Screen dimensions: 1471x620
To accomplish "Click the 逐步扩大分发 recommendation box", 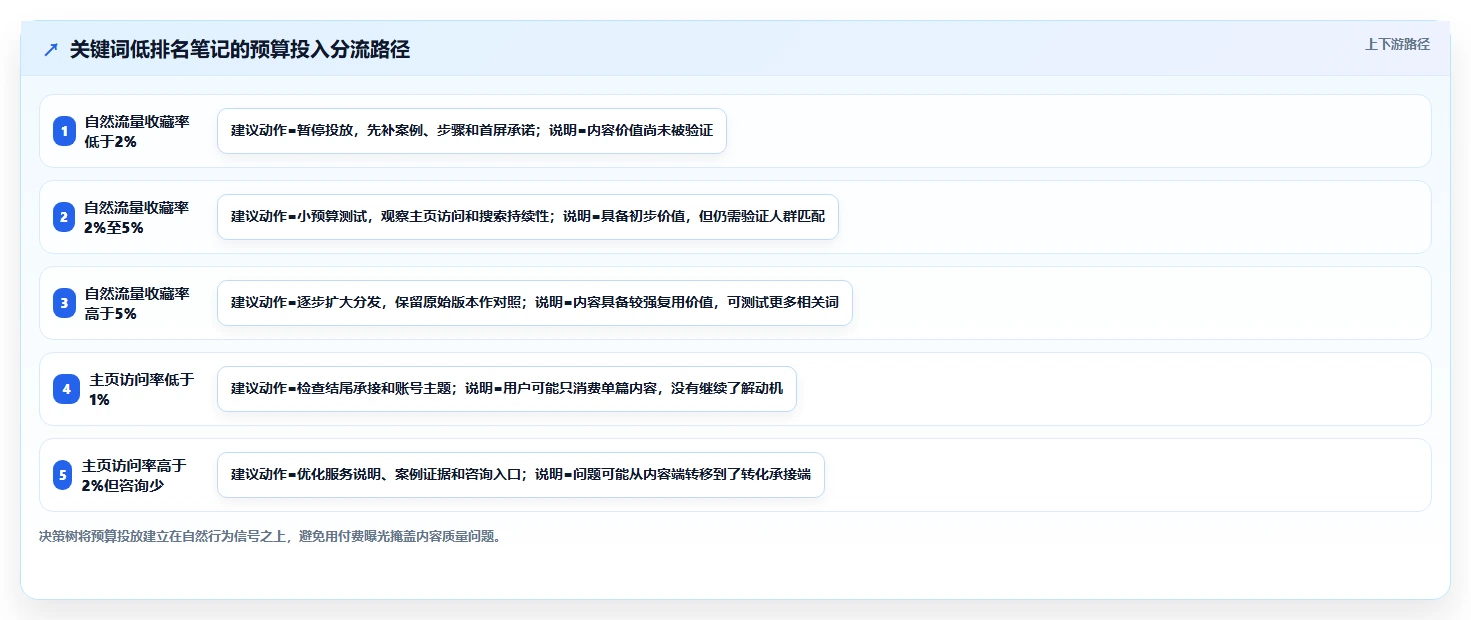I will [535, 303].
